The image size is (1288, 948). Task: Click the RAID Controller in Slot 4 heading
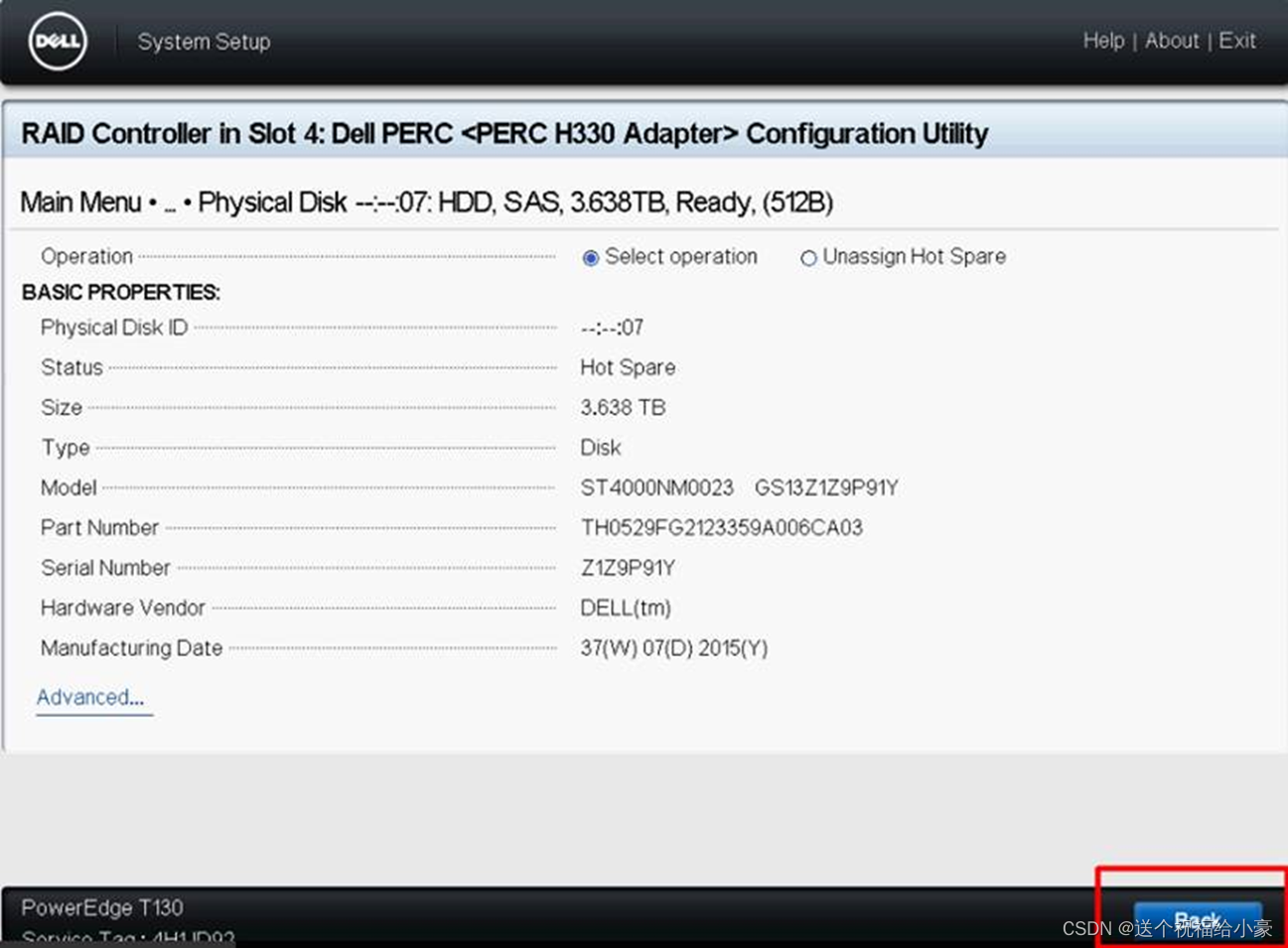click(x=504, y=134)
